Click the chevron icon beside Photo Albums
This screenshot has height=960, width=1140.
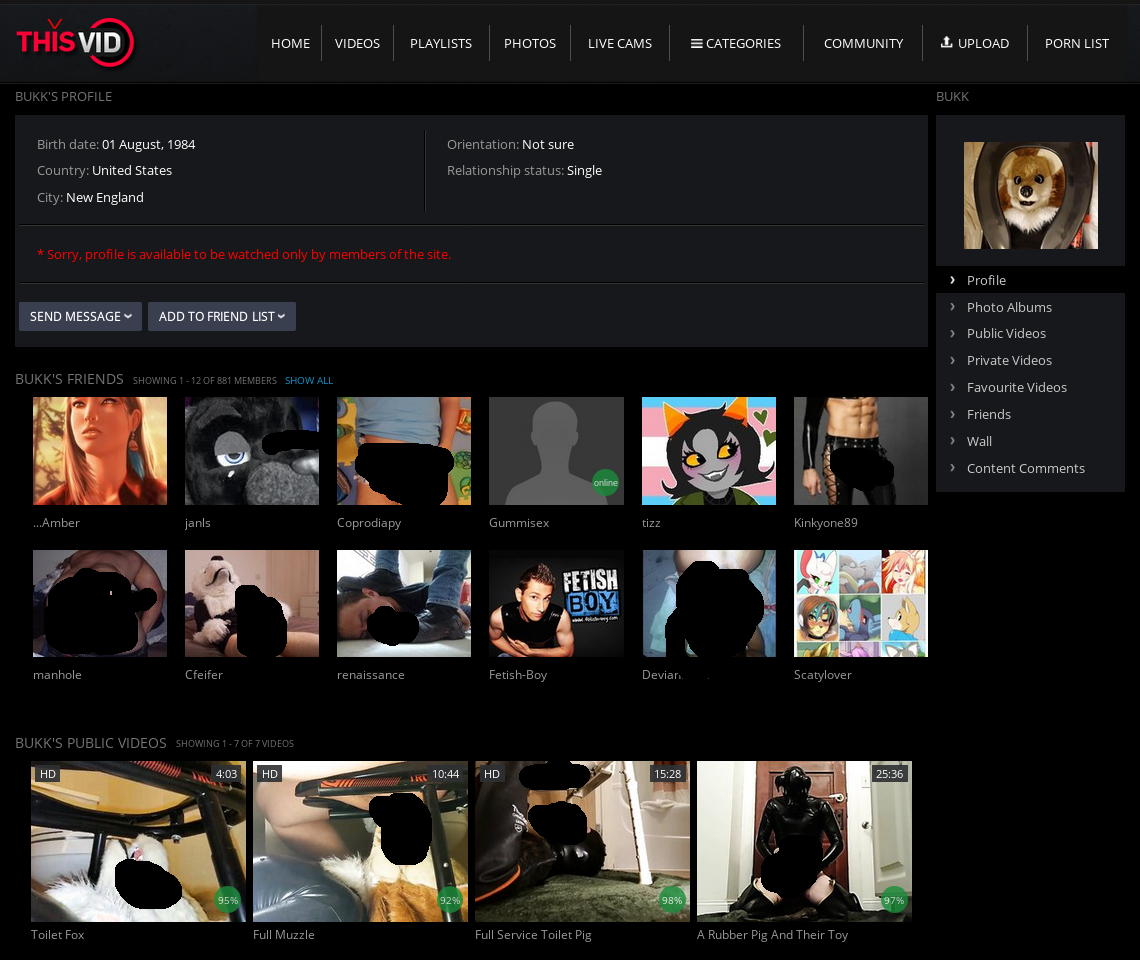pyautogui.click(x=952, y=307)
